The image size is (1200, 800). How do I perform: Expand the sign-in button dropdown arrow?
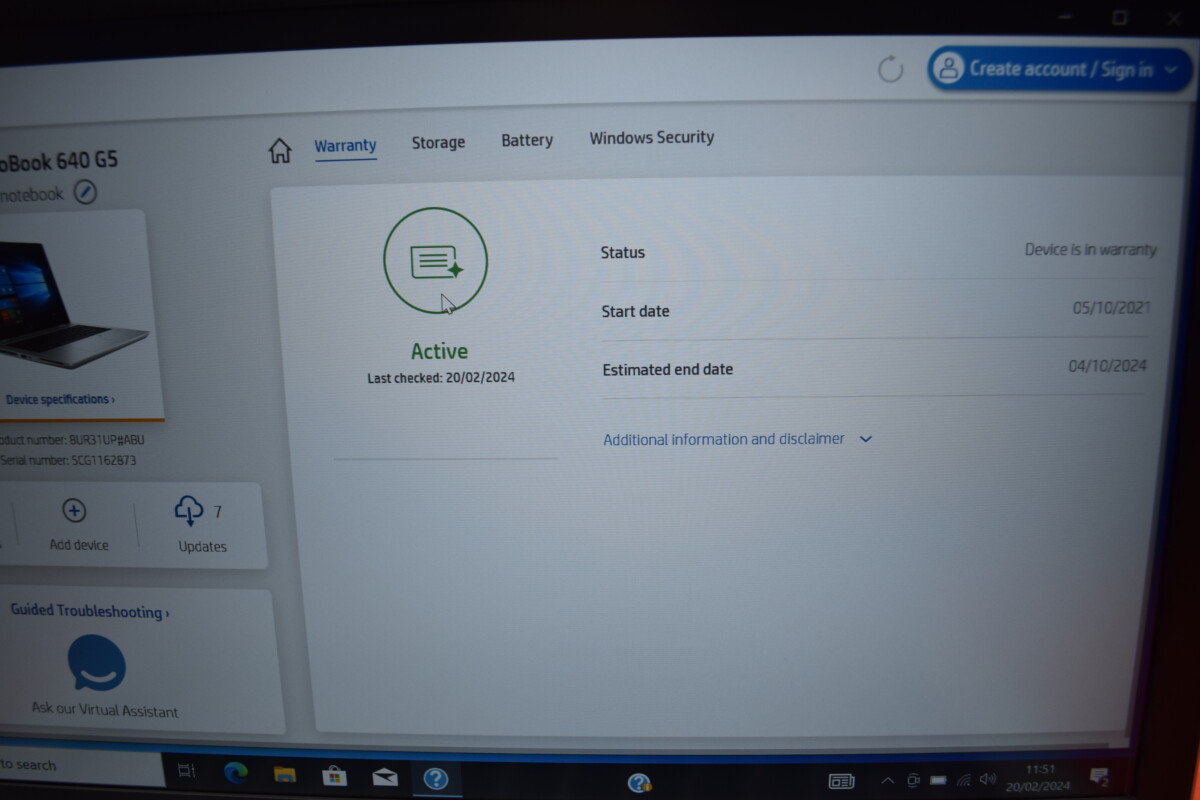point(1172,70)
